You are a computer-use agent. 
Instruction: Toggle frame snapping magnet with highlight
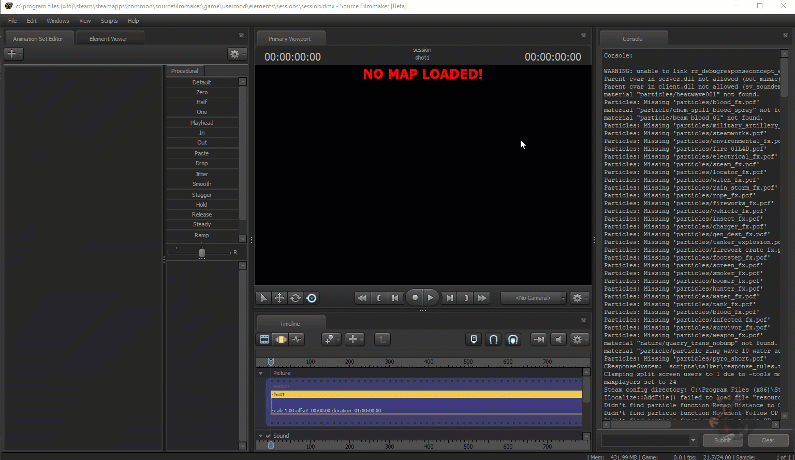[x=513, y=339]
